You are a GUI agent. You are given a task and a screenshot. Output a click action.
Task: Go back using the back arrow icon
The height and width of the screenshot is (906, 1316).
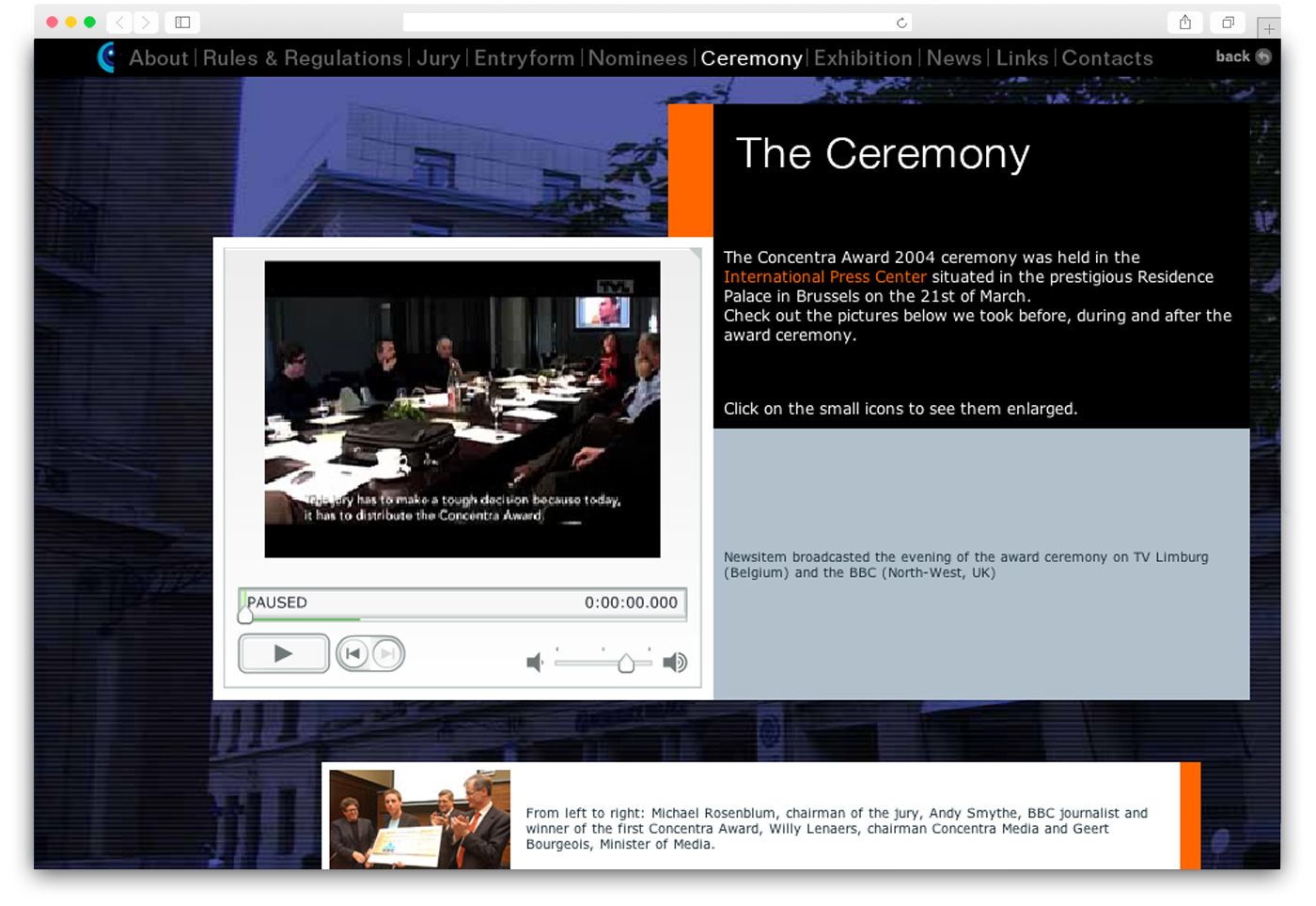tap(1263, 56)
